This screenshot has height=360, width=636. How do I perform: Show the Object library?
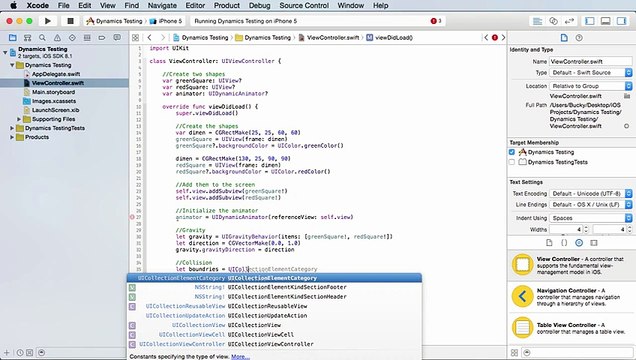(579, 243)
